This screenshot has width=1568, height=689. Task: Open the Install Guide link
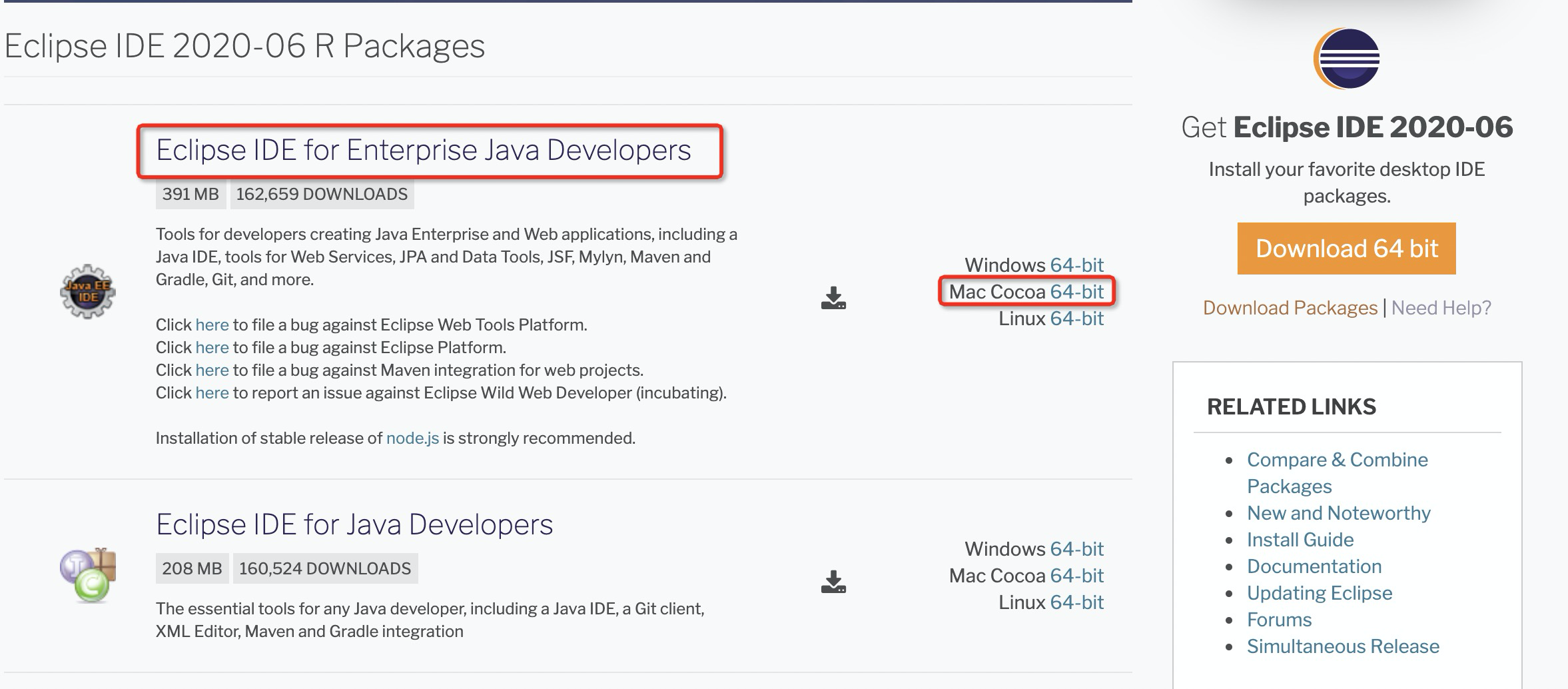[1300, 540]
